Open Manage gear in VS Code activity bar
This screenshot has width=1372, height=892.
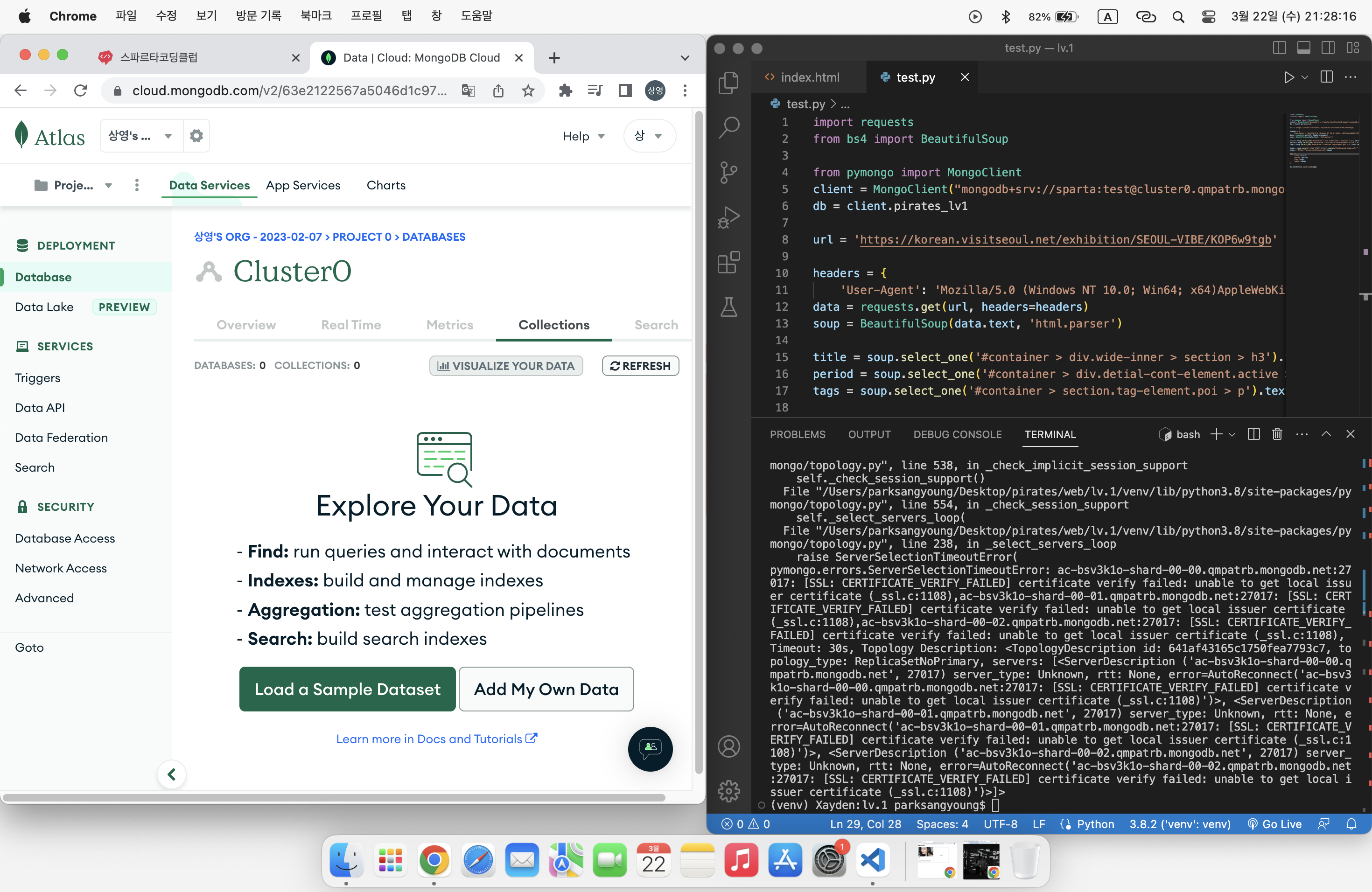point(728,791)
